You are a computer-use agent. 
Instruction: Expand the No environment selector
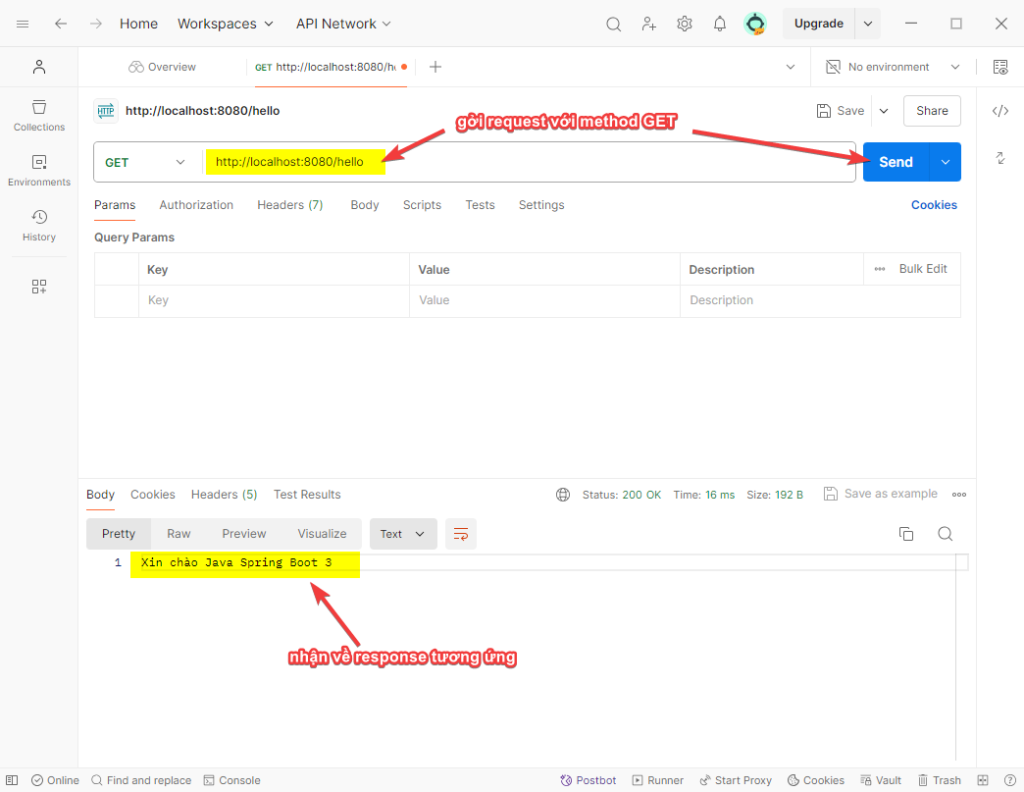(892, 67)
